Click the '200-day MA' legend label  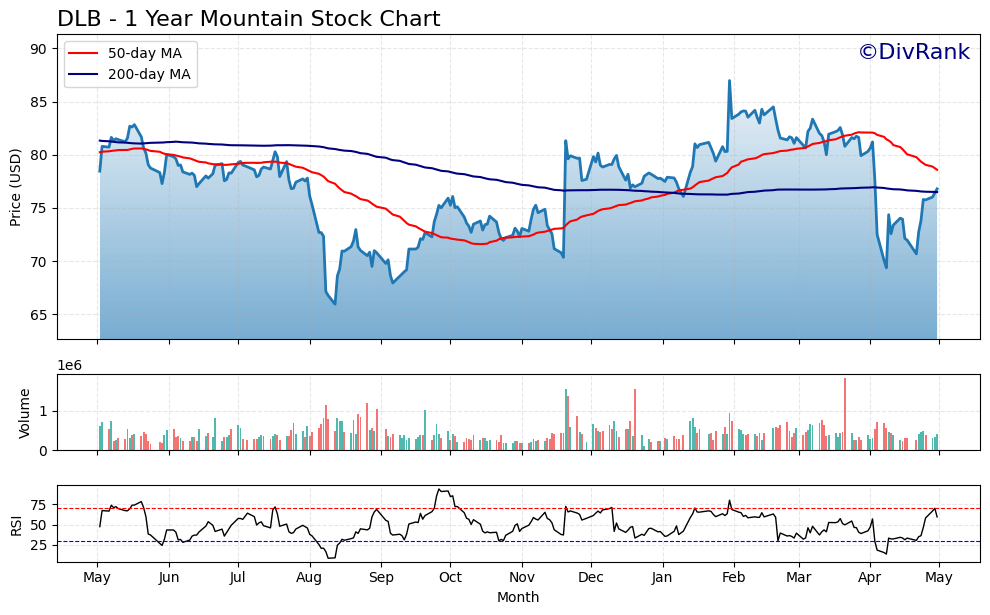pyautogui.click(x=149, y=75)
